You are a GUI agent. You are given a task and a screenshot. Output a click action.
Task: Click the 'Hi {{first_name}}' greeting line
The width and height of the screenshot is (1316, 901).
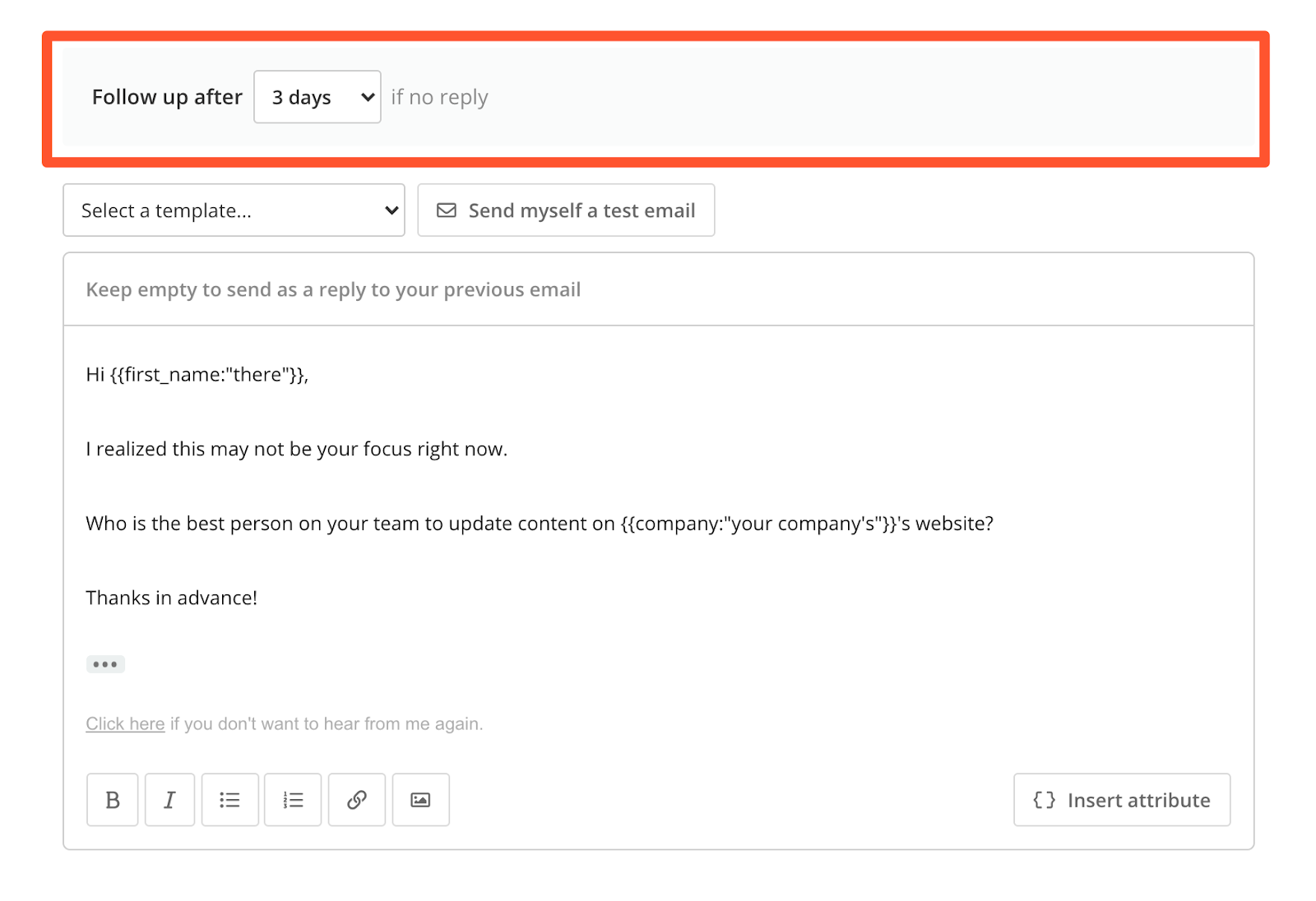pos(197,375)
